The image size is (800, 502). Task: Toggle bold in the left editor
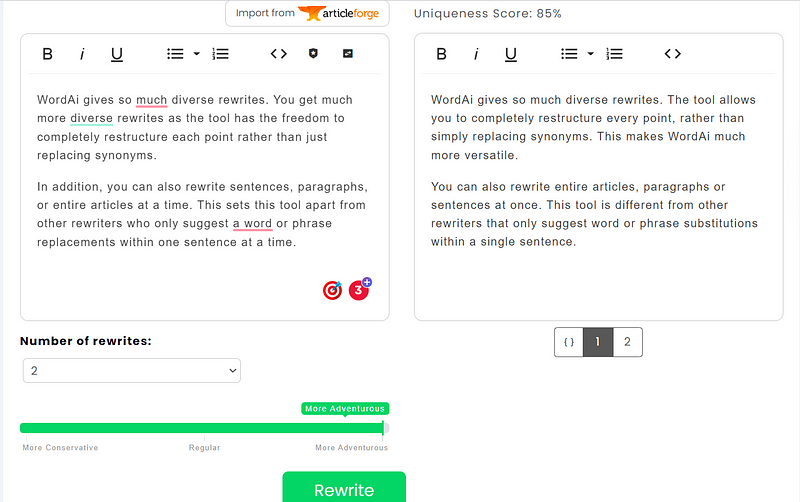tap(47, 54)
